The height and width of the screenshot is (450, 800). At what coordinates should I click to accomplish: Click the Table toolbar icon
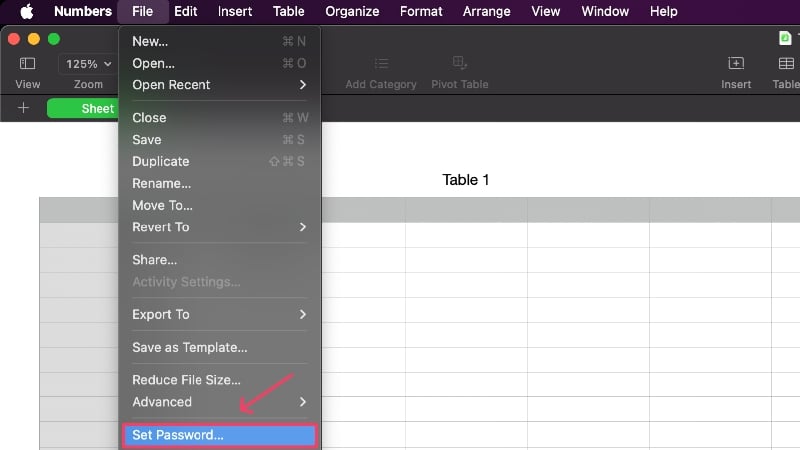pyautogui.click(x=786, y=63)
